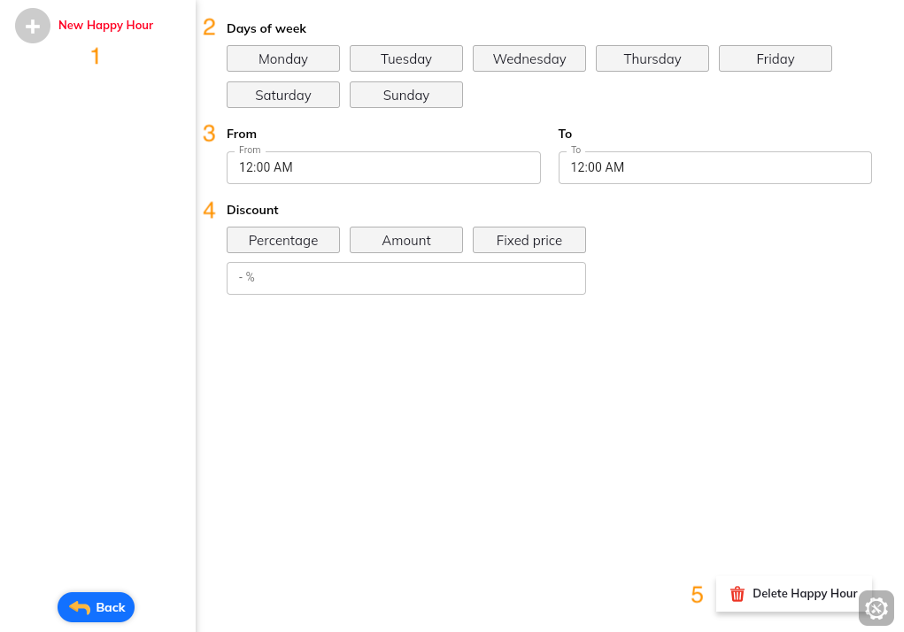Toggle the Saturday day button
Image resolution: width=904 pixels, height=632 pixels.
pyautogui.click(x=283, y=95)
